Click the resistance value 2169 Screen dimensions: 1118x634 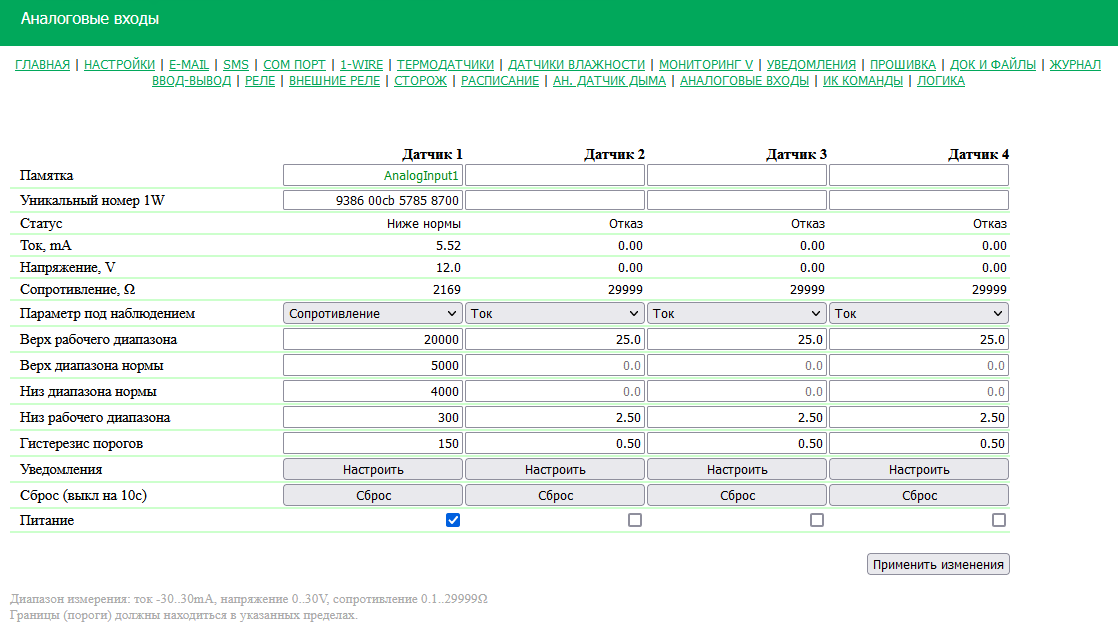(x=446, y=290)
